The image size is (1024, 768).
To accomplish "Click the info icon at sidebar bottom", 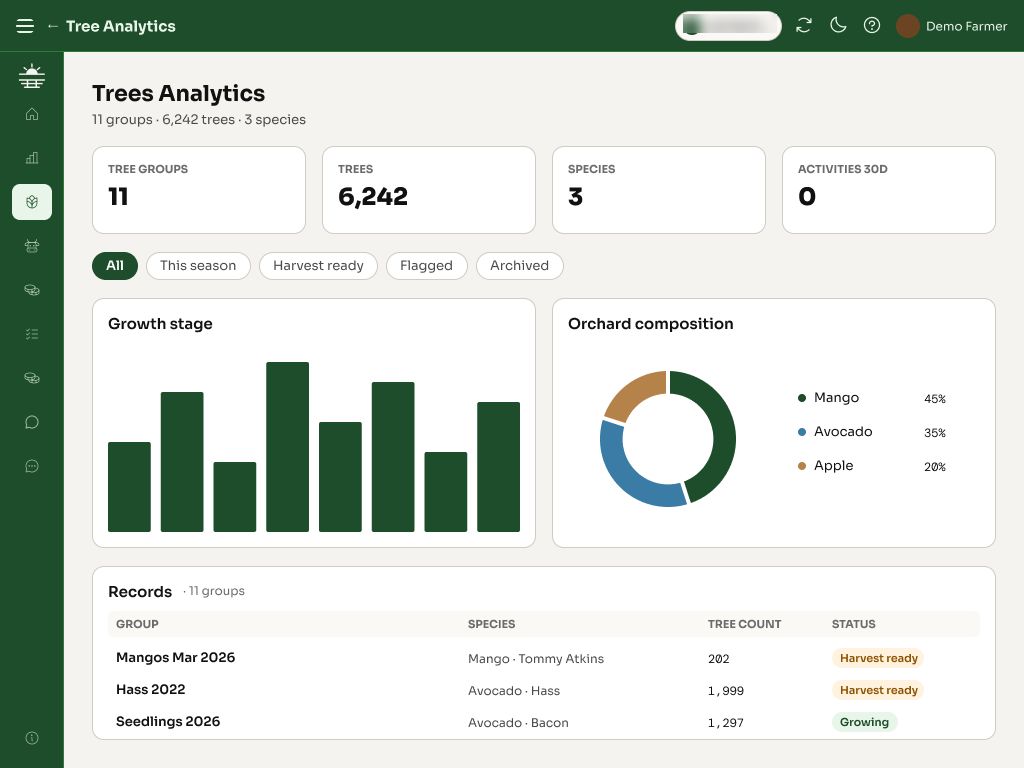I will click(x=31, y=738).
